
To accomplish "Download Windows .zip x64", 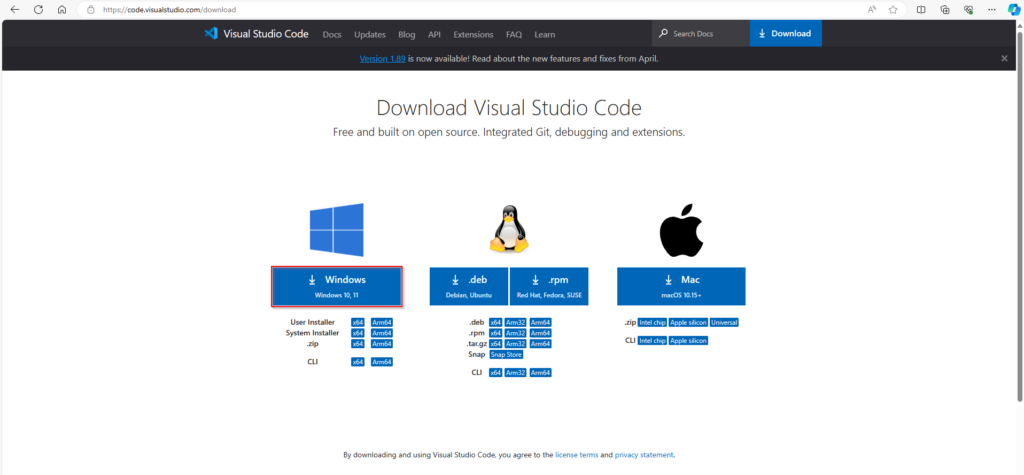I will (357, 344).
